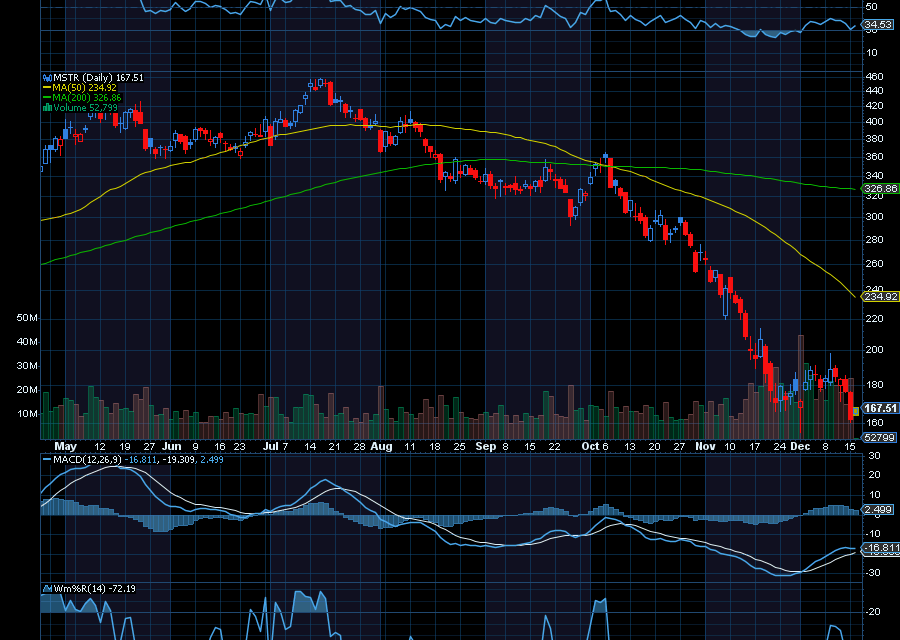Click the candlestick chart icon beside MSTR
900x640 pixels.
point(47,77)
